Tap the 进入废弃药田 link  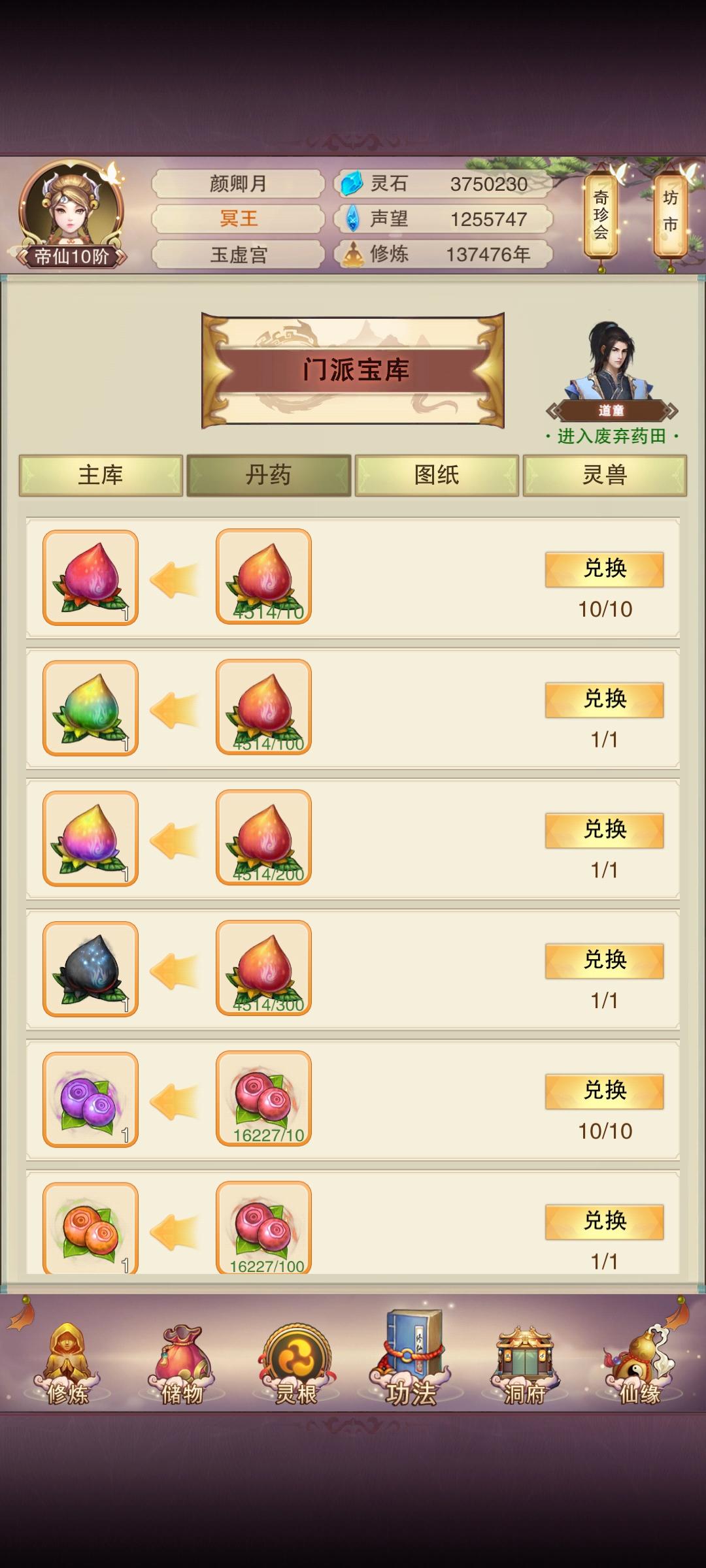coord(612,436)
